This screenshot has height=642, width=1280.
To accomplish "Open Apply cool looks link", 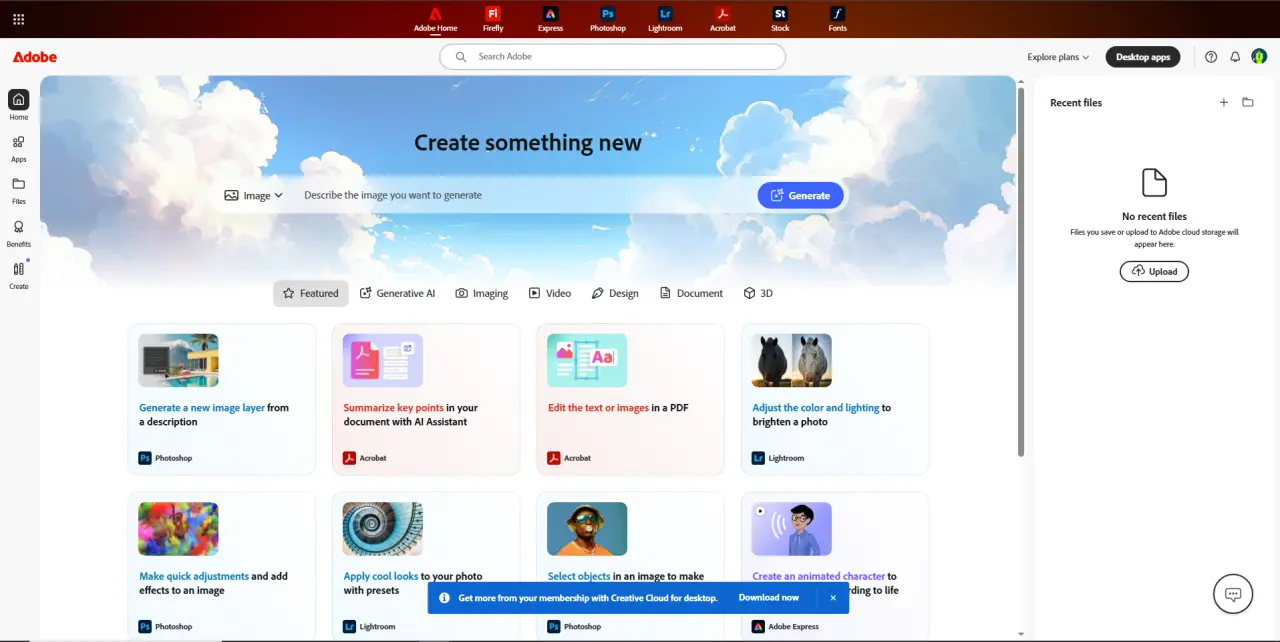I will [x=380, y=576].
